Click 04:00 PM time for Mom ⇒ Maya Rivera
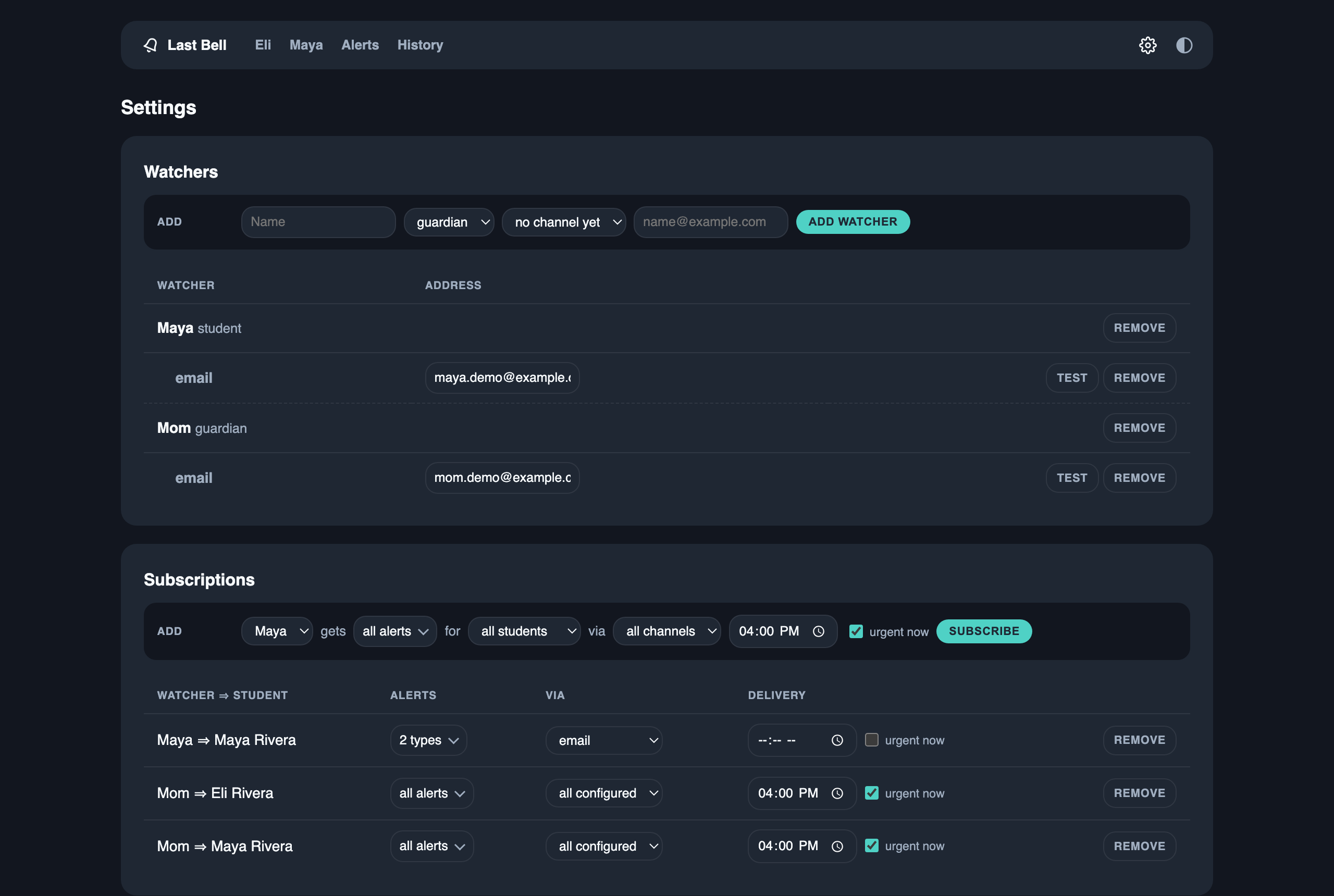Screen dimensions: 1334x896 click(802, 847)
